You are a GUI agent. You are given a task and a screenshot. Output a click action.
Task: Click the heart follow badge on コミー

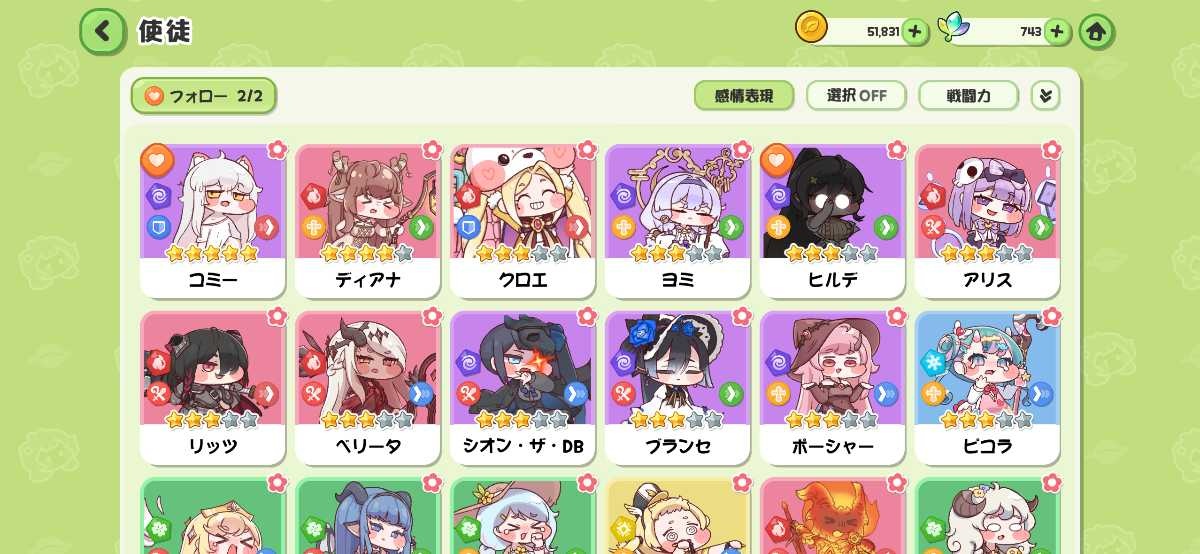click(157, 160)
